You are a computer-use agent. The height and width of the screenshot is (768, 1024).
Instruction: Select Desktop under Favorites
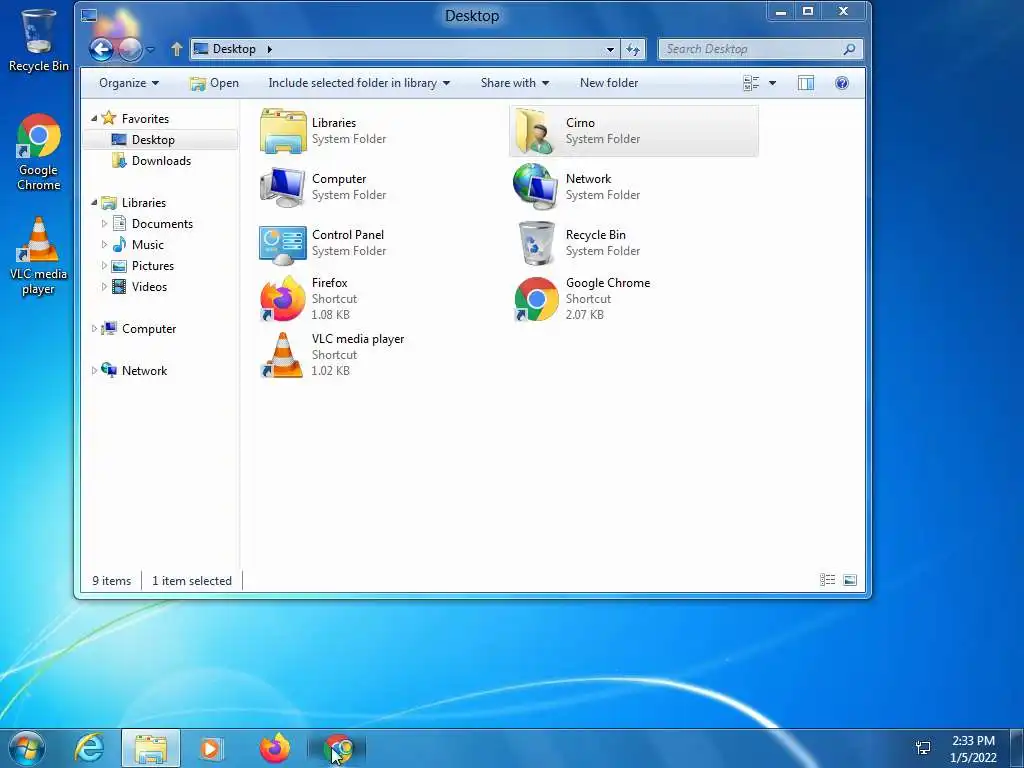tap(161, 140)
